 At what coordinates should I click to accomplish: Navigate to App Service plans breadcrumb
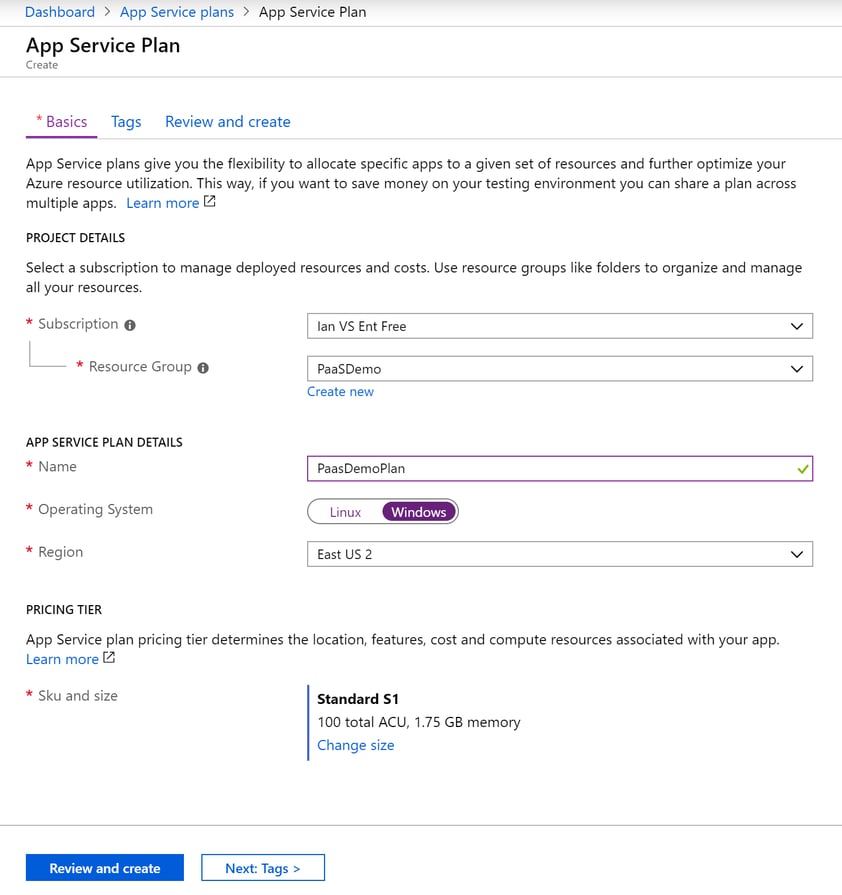coord(176,12)
